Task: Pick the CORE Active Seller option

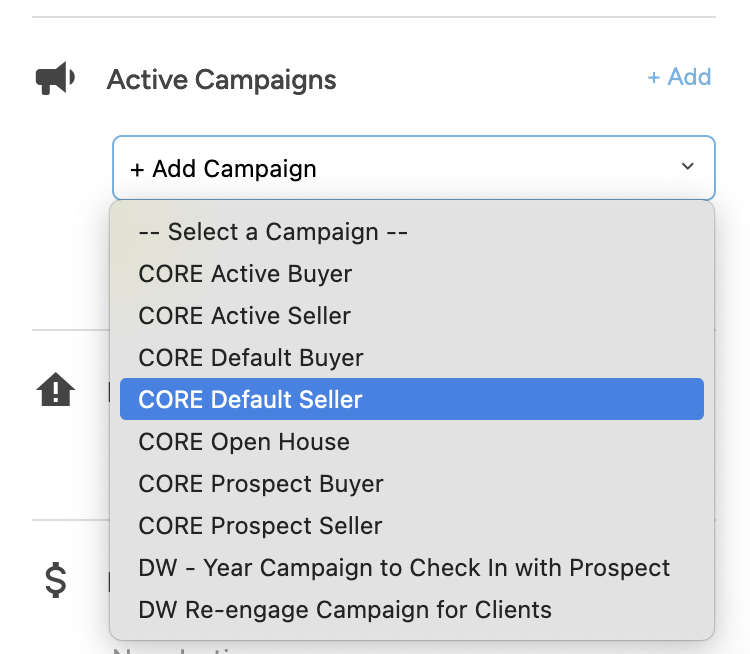Action: (245, 316)
